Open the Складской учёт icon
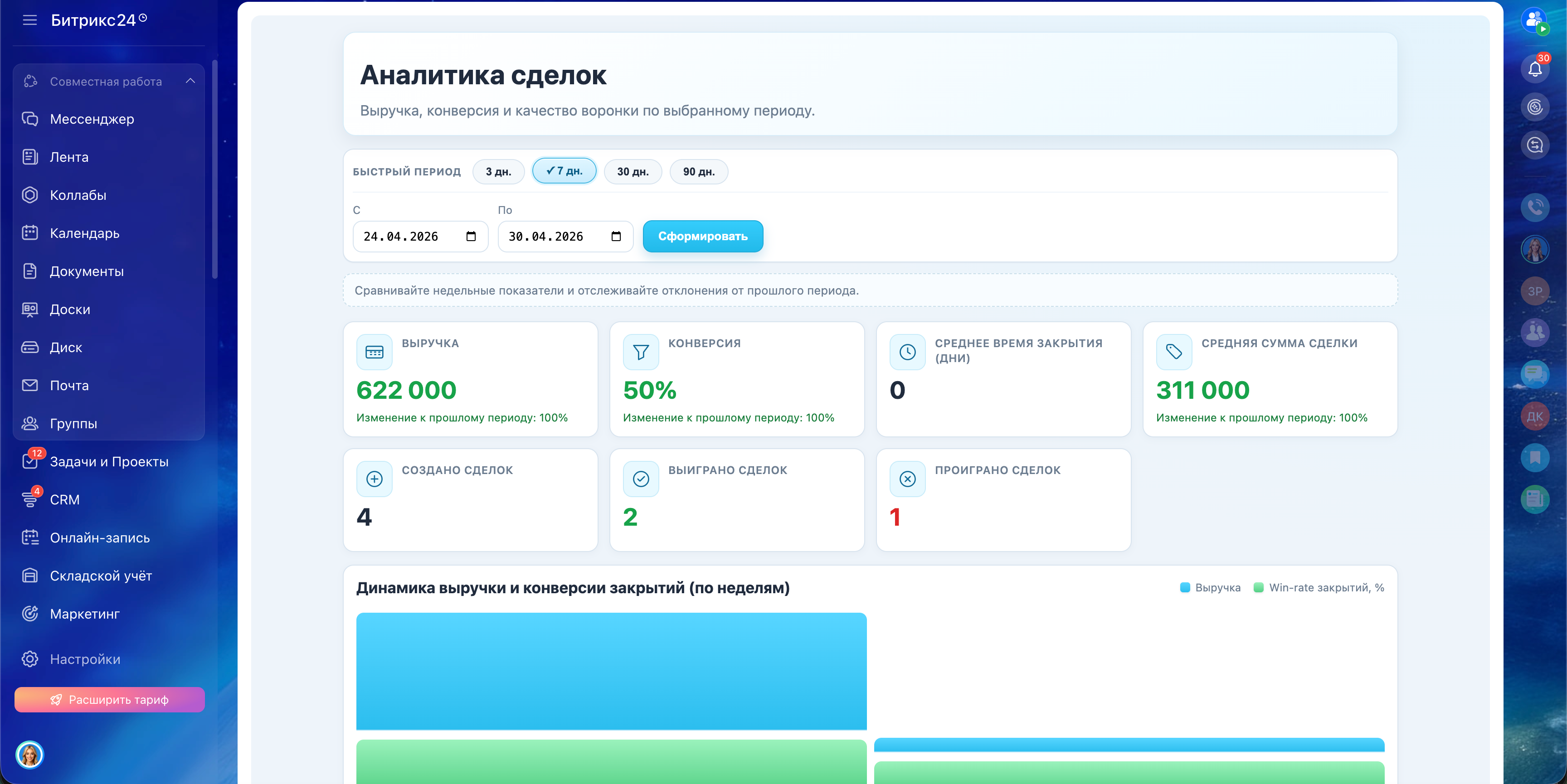Screen dimensions: 1567x784 (30, 576)
